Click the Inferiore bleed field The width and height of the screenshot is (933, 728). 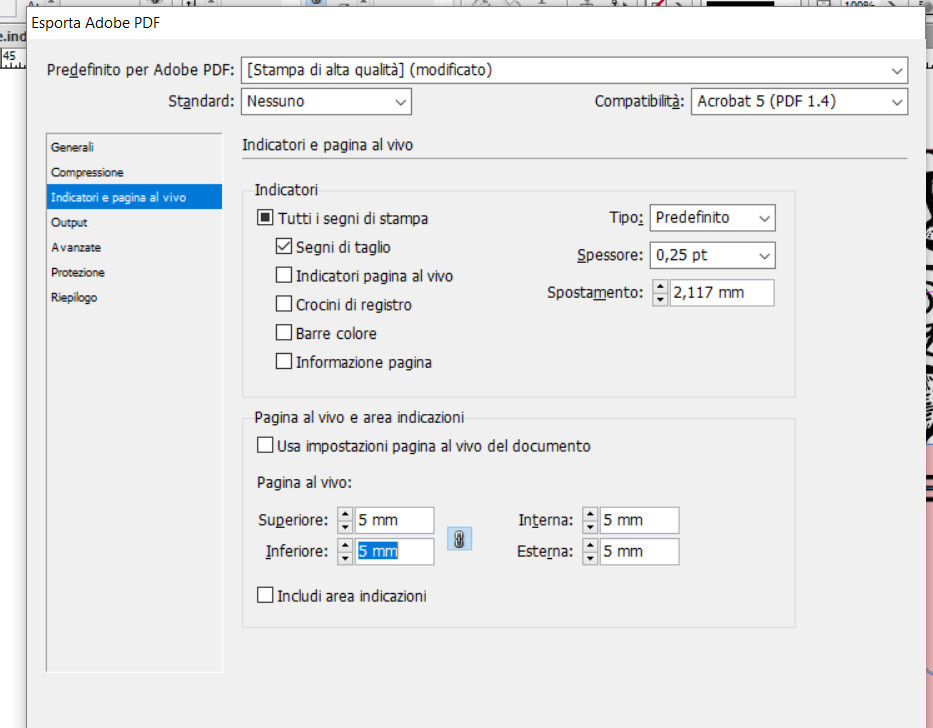click(395, 551)
